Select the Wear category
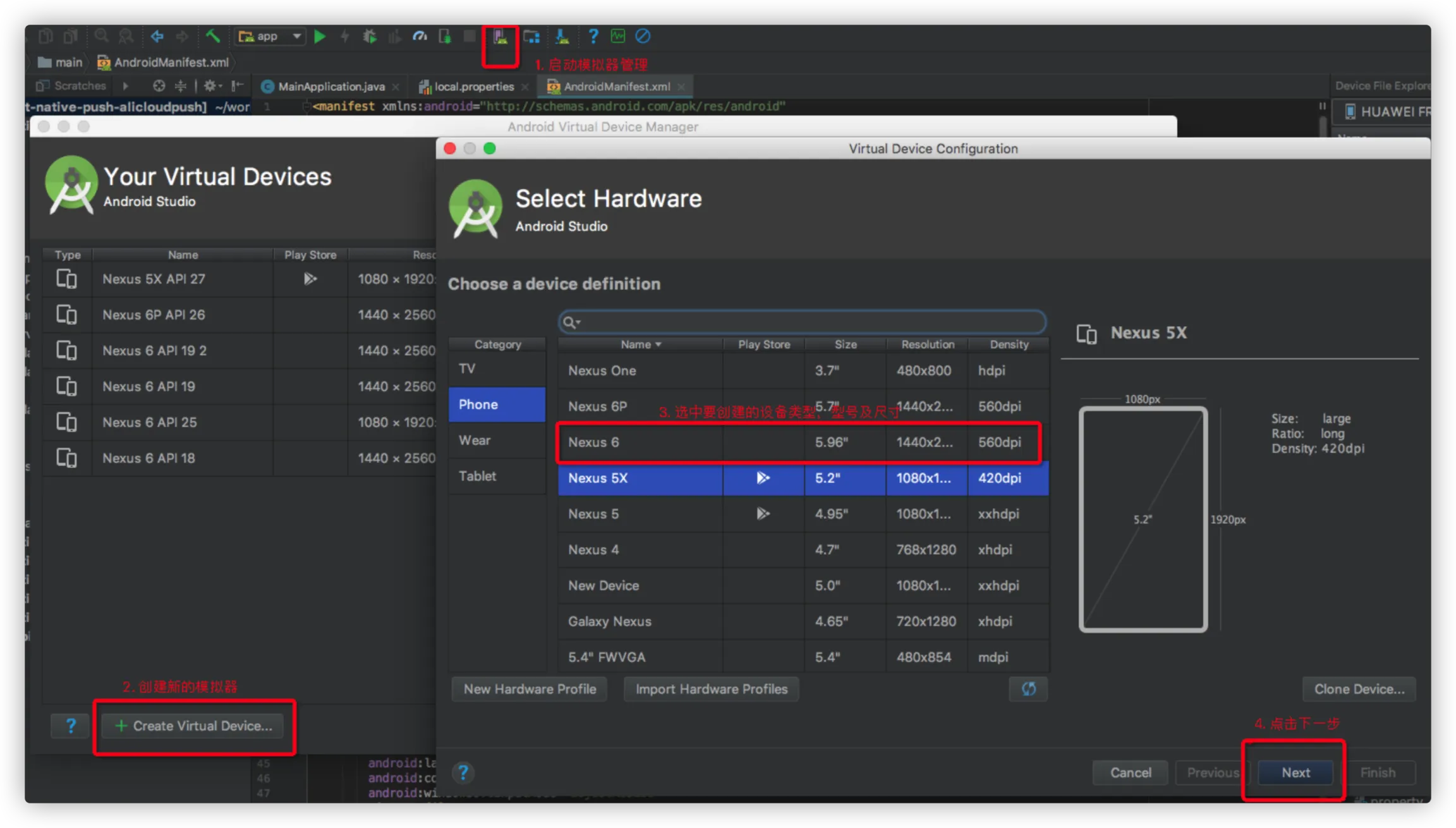Image resolution: width=1456 pixels, height=828 pixels. (x=475, y=441)
